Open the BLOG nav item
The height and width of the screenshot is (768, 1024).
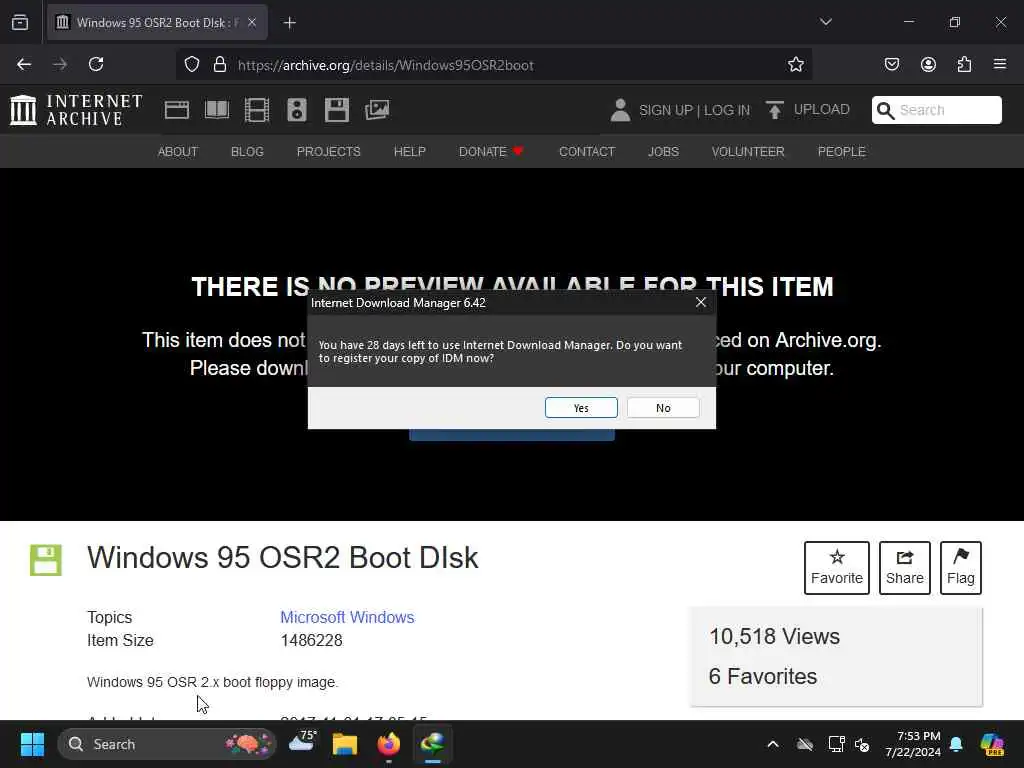pos(248,152)
